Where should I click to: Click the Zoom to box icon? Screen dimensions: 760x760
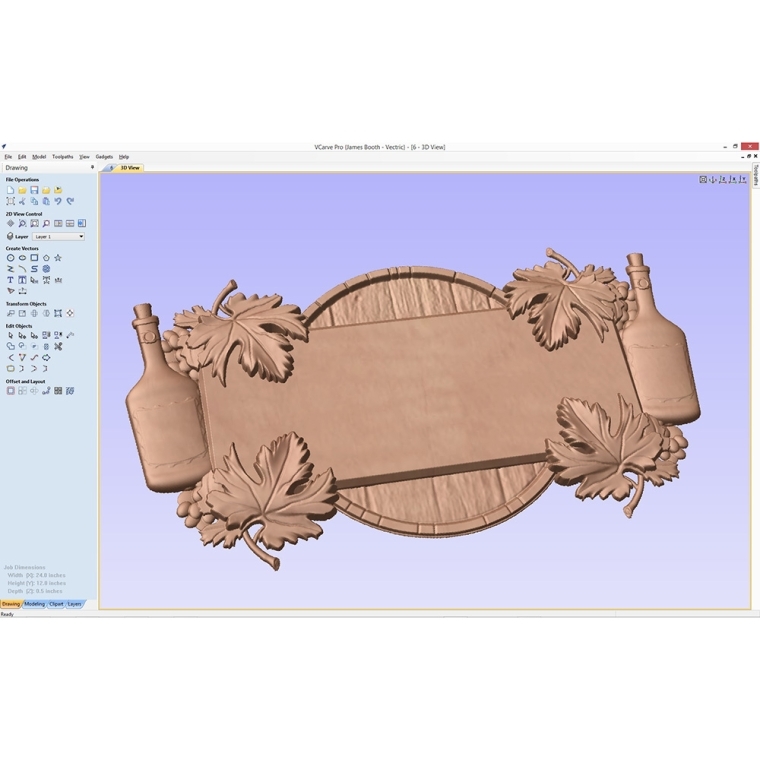click(x=22, y=223)
